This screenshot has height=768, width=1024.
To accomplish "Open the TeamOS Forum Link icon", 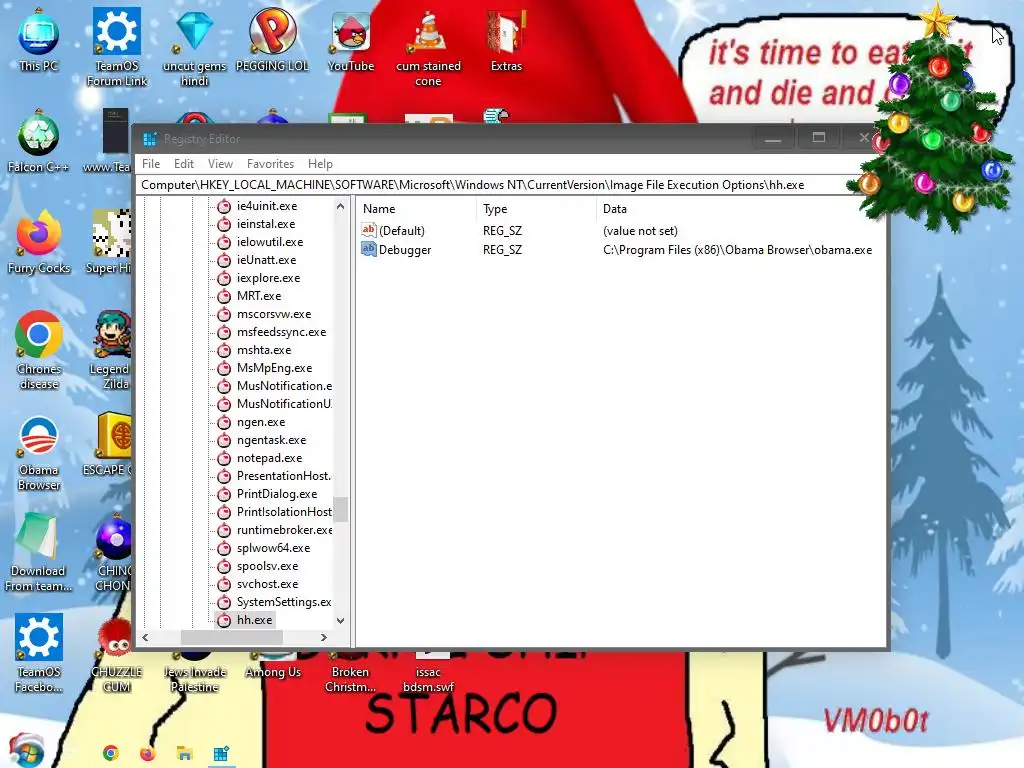I will click(117, 47).
